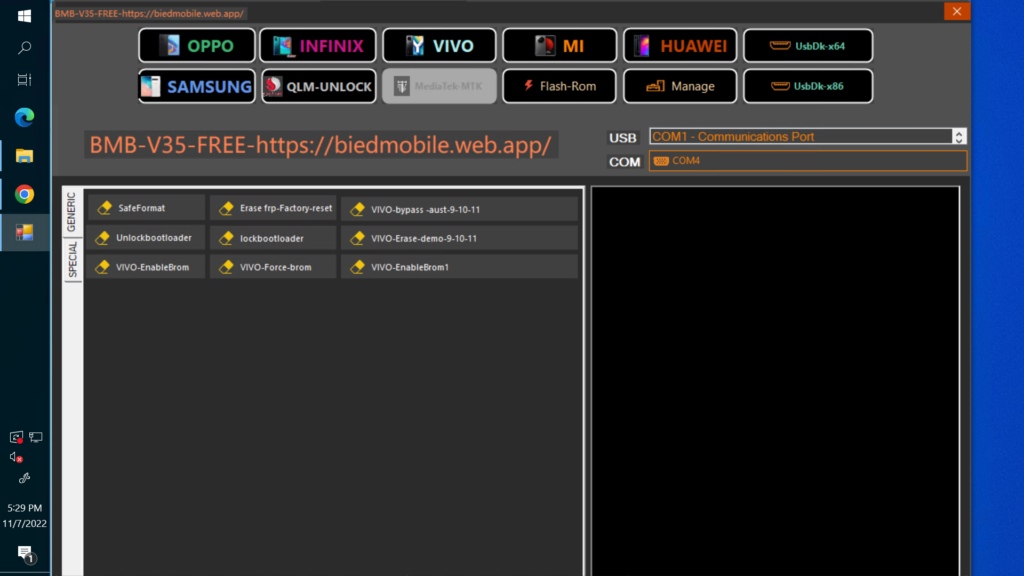
Task: Click the phone icon on OPPO button
Action: [x=170, y=46]
